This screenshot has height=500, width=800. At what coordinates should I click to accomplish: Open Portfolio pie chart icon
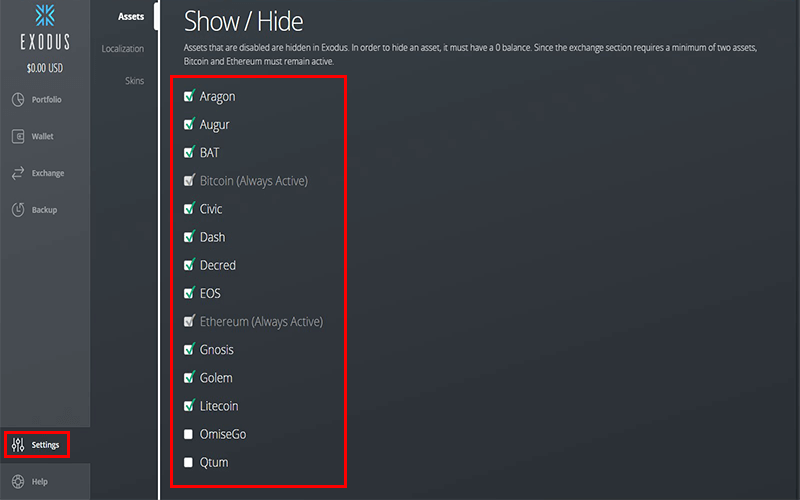point(18,99)
